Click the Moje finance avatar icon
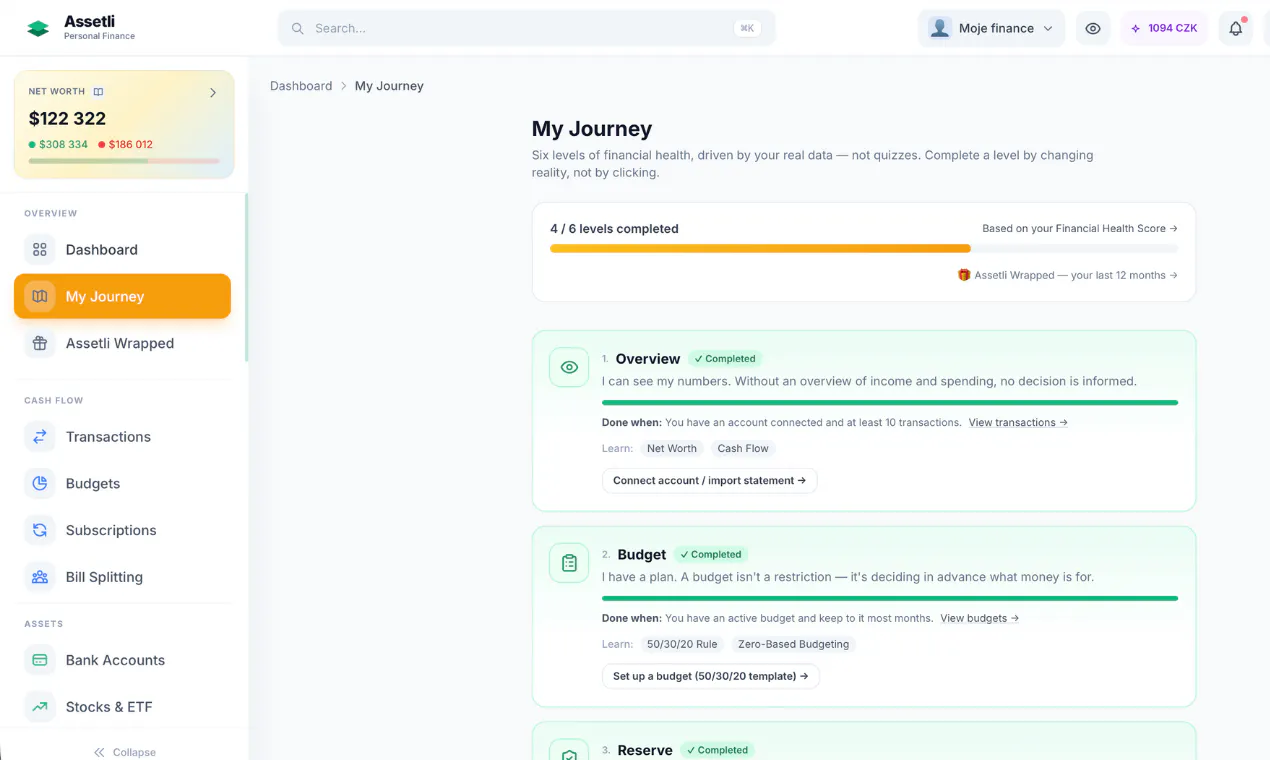The width and height of the screenshot is (1270, 760). click(x=939, y=28)
